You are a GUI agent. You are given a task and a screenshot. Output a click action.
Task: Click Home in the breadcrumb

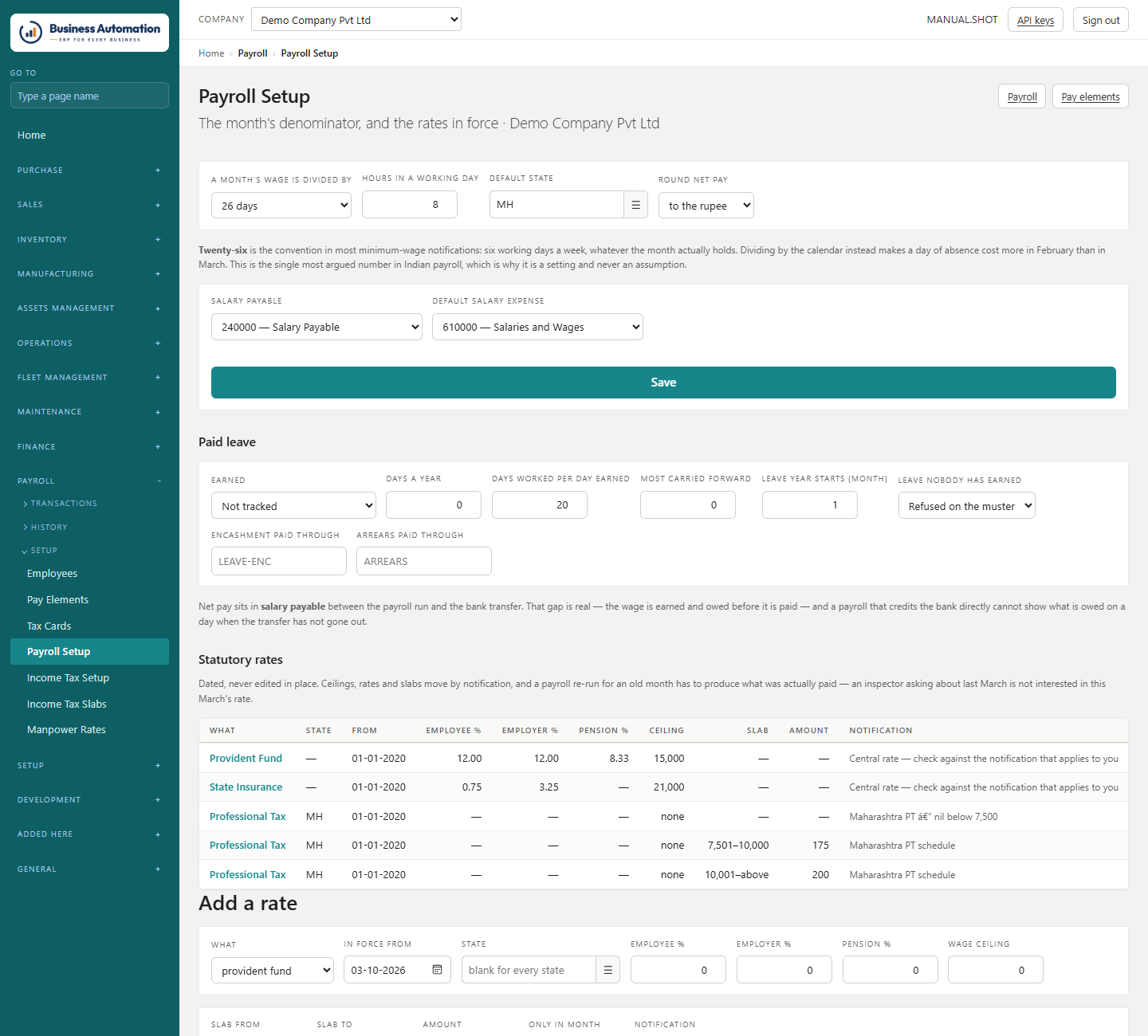point(211,53)
